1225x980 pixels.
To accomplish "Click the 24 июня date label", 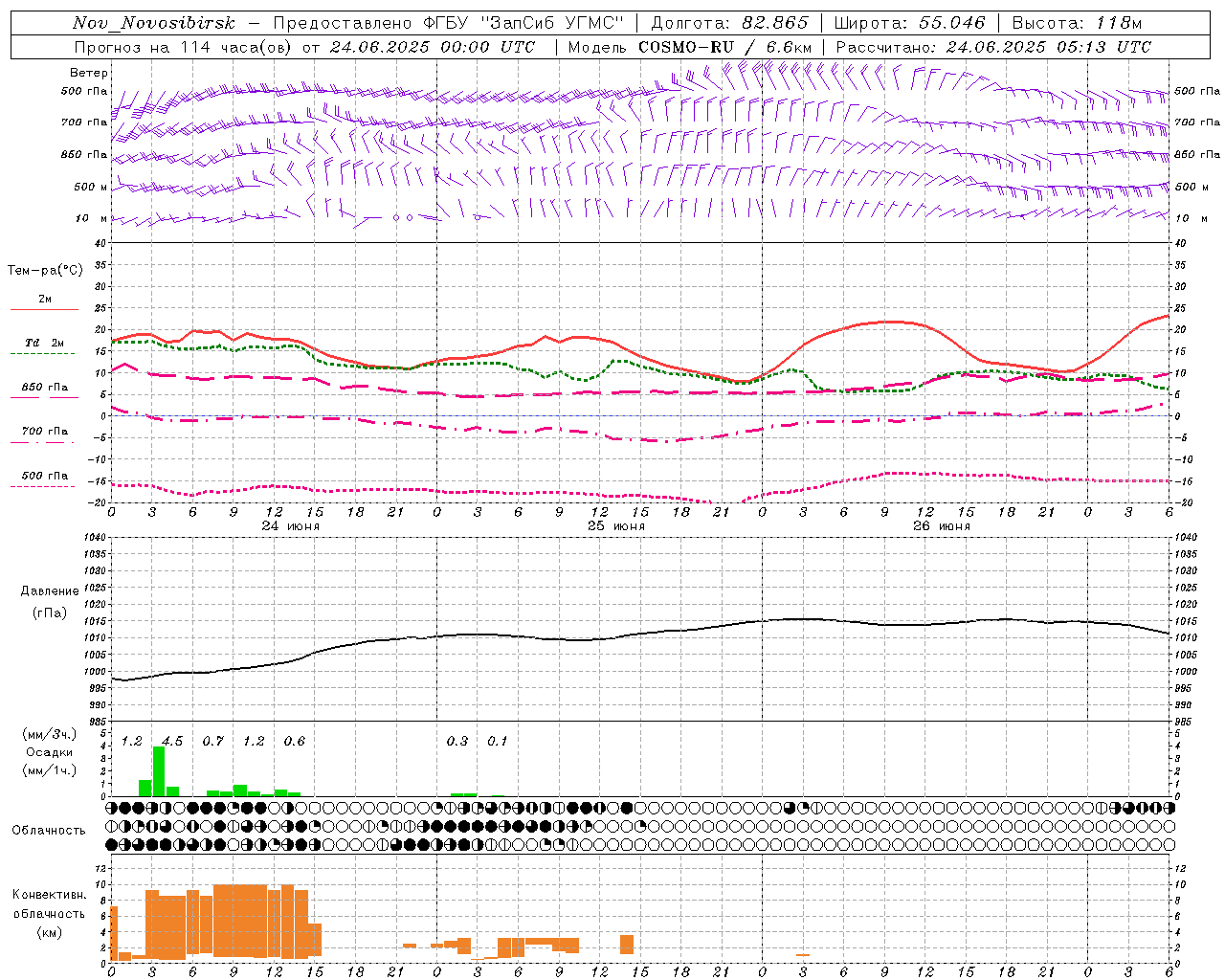I will 291,526.
